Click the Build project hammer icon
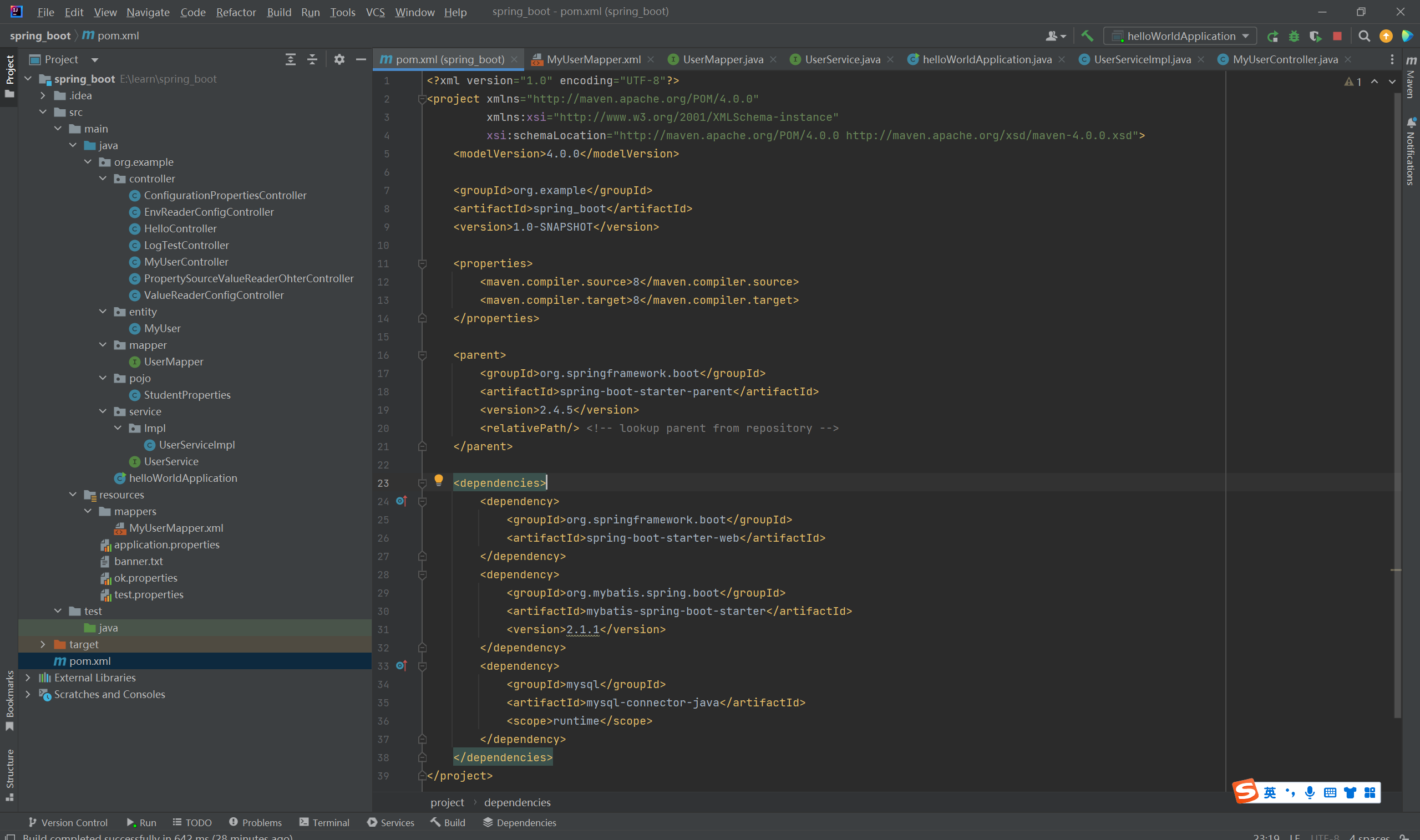This screenshot has height=840, width=1420. coord(1087,35)
